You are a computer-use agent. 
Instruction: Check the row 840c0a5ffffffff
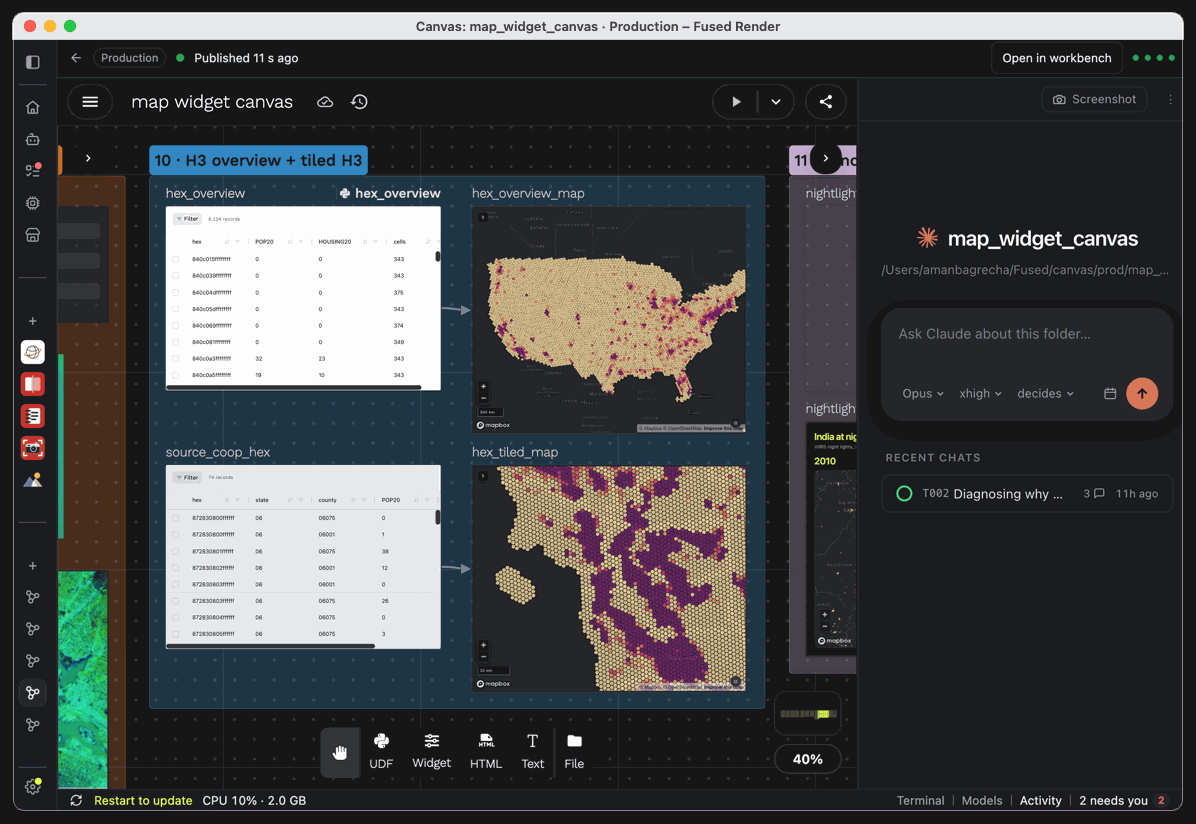click(176, 375)
